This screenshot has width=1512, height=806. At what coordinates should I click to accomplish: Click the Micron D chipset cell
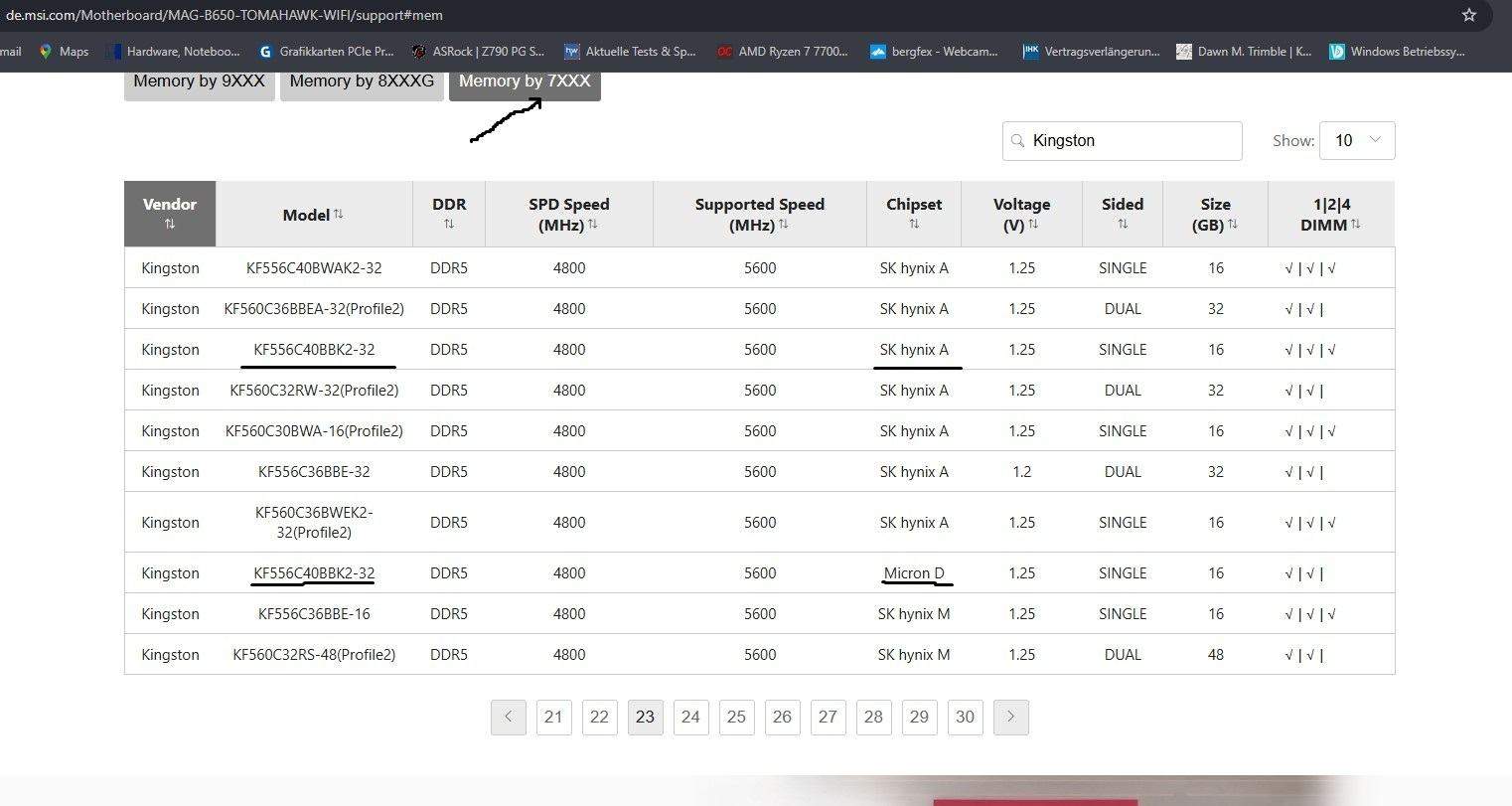[x=914, y=573]
